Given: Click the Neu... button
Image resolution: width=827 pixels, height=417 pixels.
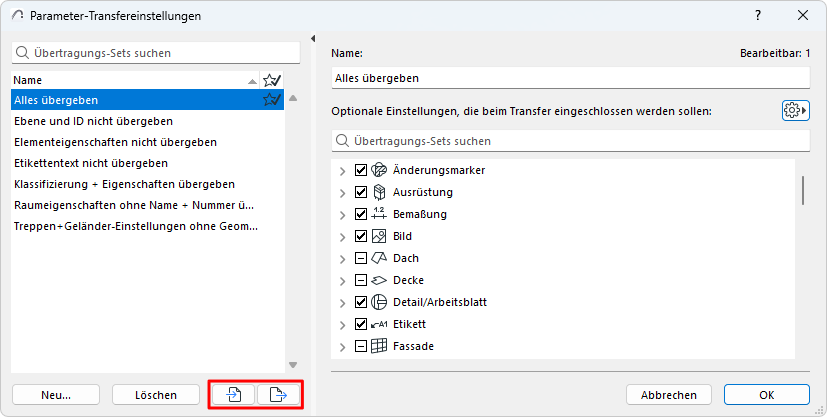Looking at the screenshot, I should tap(56, 395).
